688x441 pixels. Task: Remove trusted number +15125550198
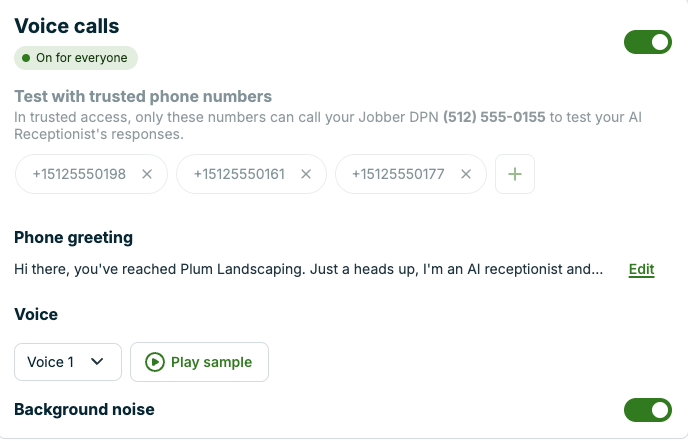(x=147, y=174)
